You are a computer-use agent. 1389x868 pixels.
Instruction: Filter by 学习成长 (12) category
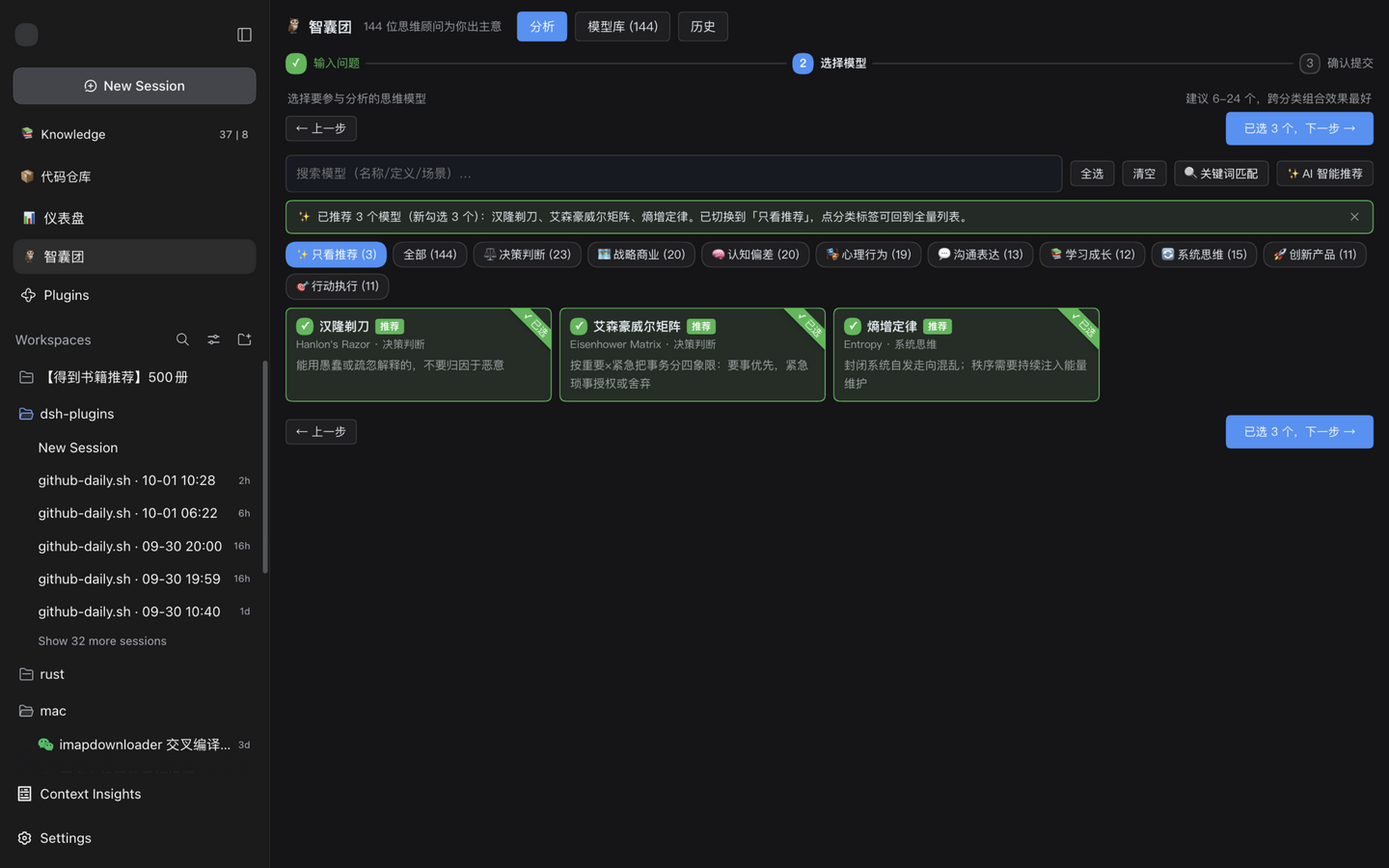click(x=1092, y=255)
